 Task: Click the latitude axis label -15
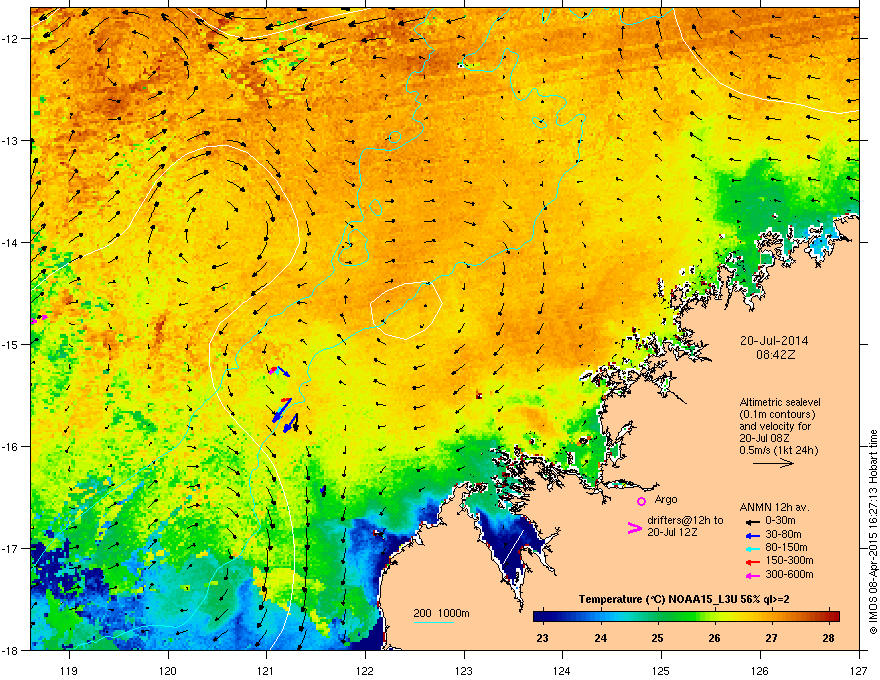11,344
